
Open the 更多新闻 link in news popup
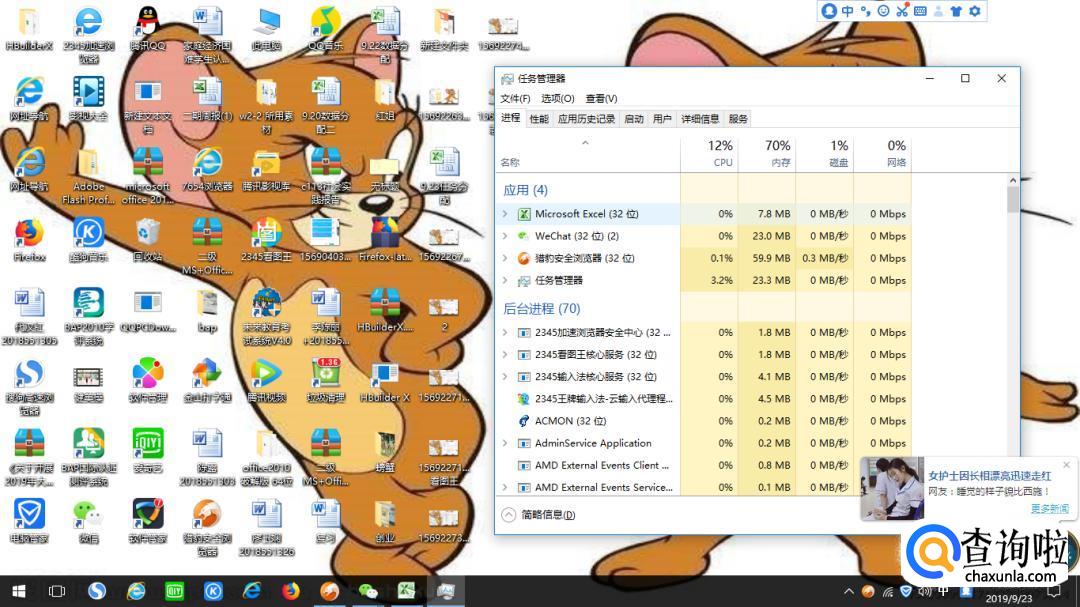point(1050,508)
